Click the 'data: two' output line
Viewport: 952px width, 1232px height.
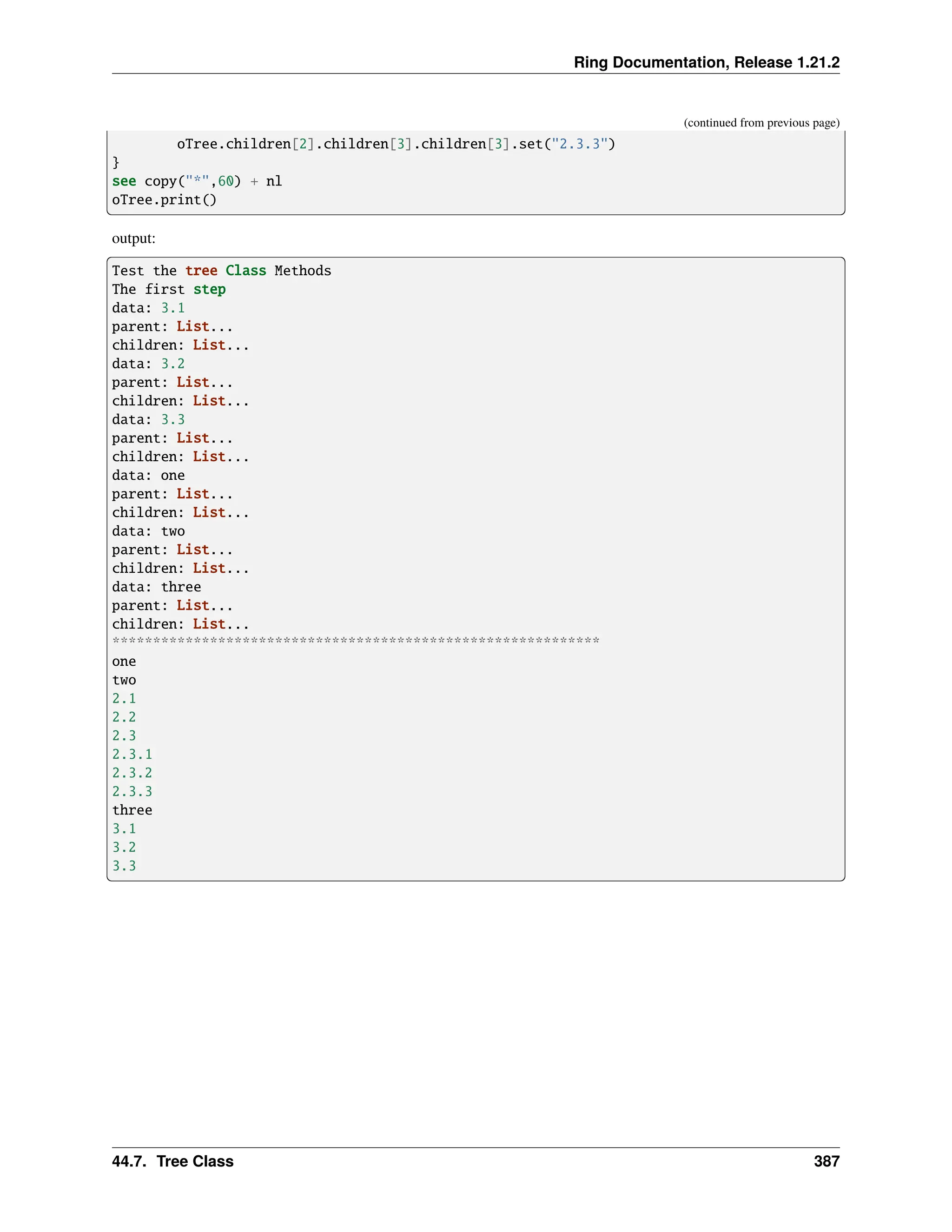(x=148, y=531)
